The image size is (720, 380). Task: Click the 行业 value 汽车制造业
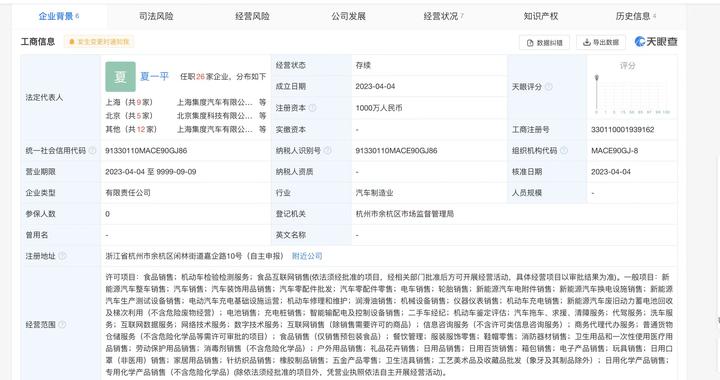pos(374,193)
